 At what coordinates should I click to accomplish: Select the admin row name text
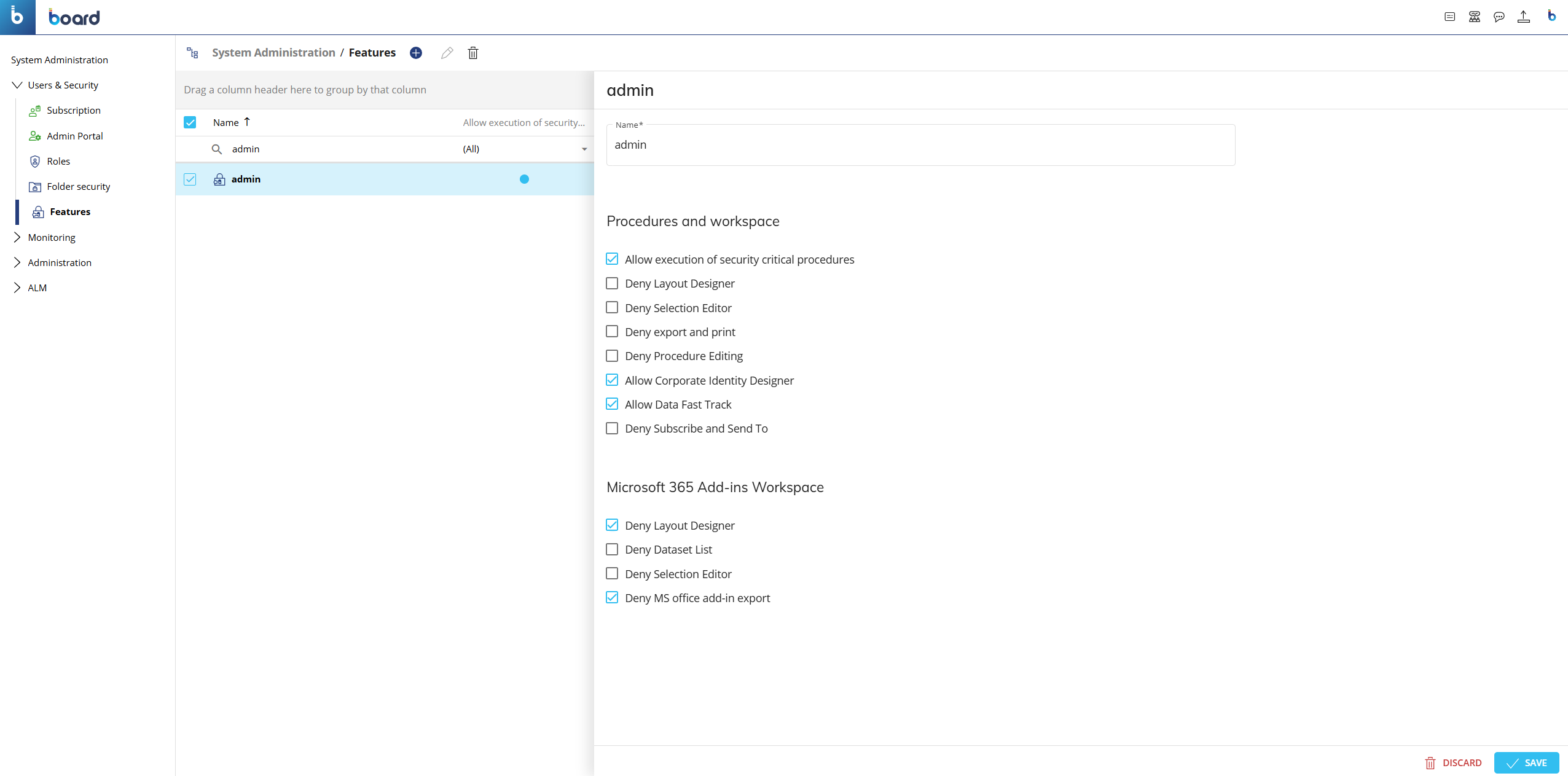[246, 179]
